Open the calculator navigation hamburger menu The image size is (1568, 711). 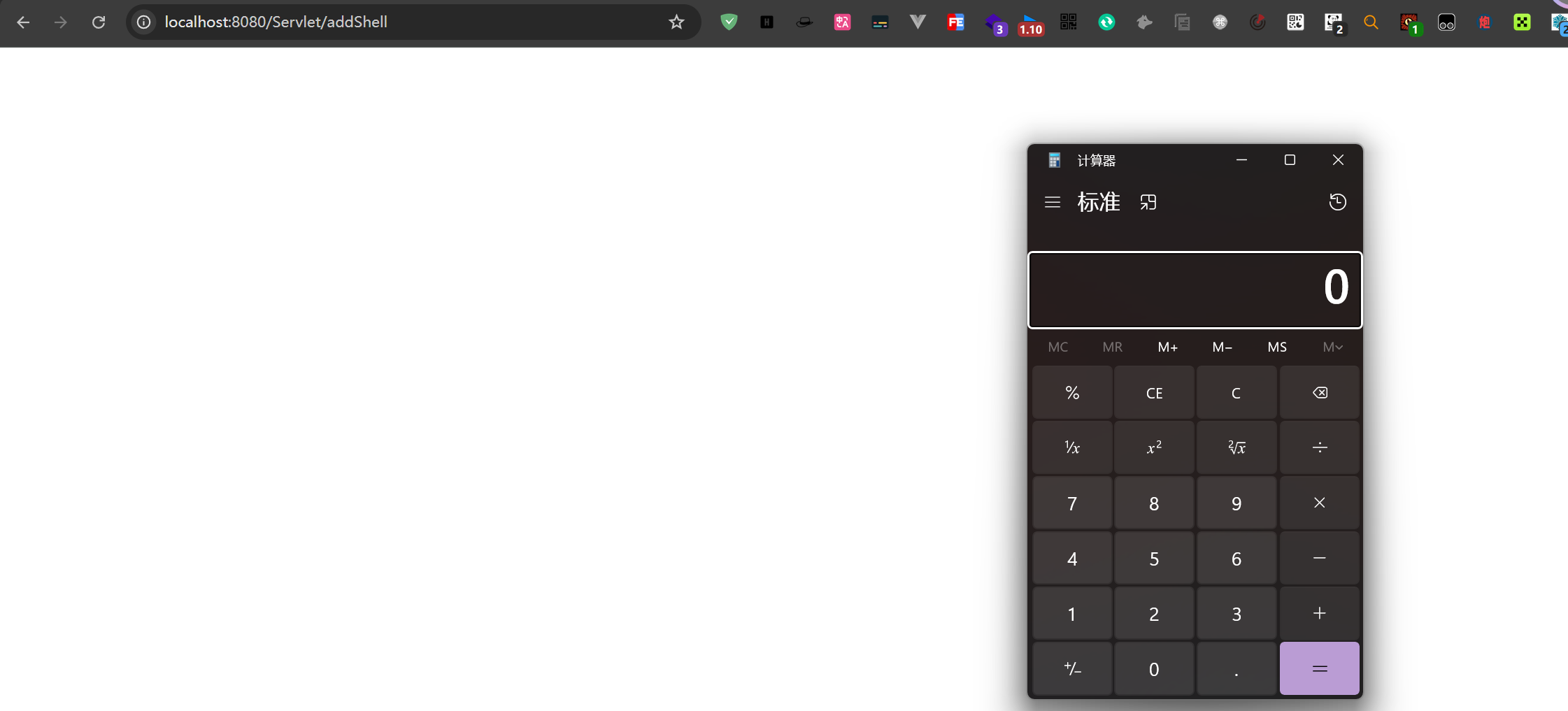[1053, 203]
